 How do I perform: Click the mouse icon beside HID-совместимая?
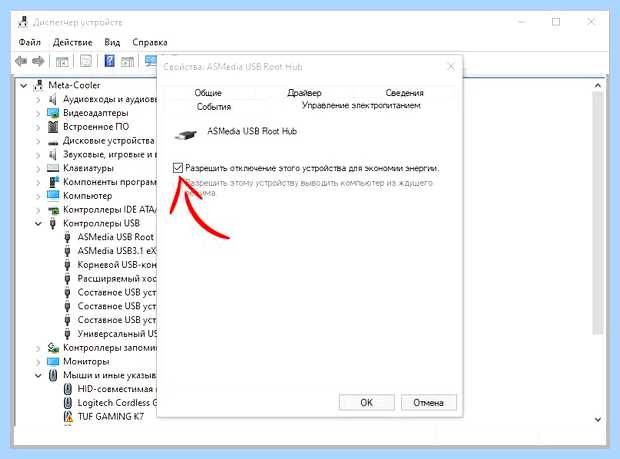(68, 389)
